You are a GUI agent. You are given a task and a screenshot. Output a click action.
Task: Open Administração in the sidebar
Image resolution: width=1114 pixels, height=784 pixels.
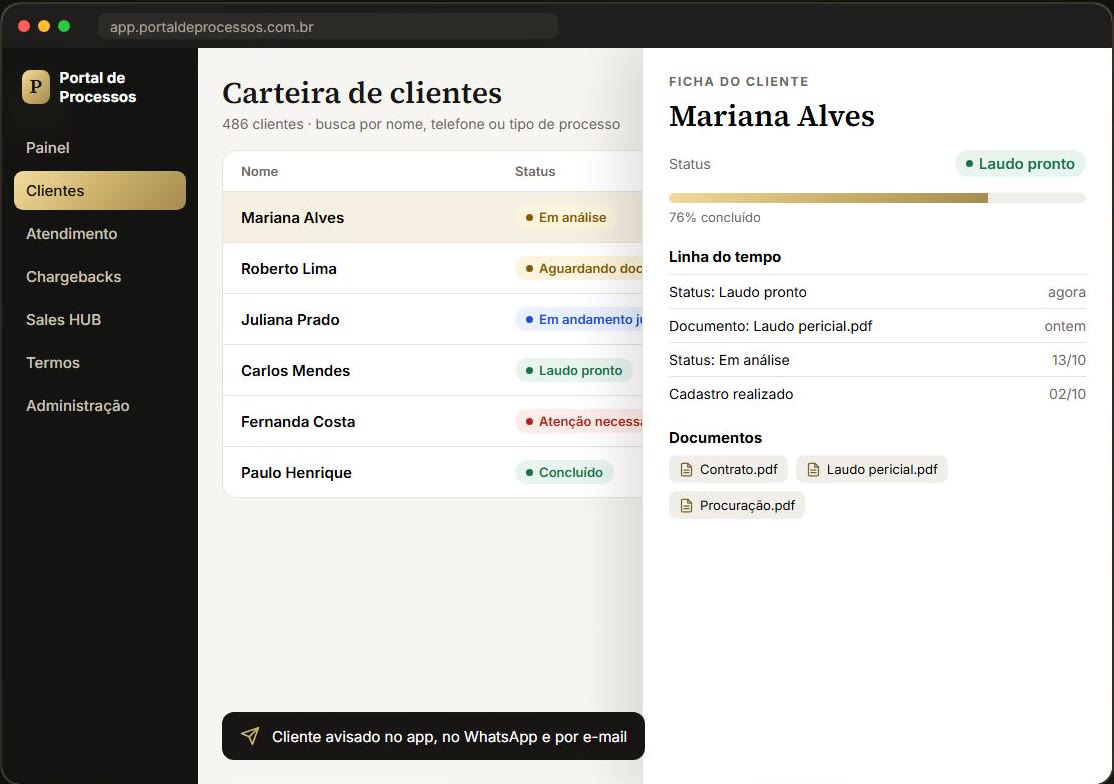(99, 405)
